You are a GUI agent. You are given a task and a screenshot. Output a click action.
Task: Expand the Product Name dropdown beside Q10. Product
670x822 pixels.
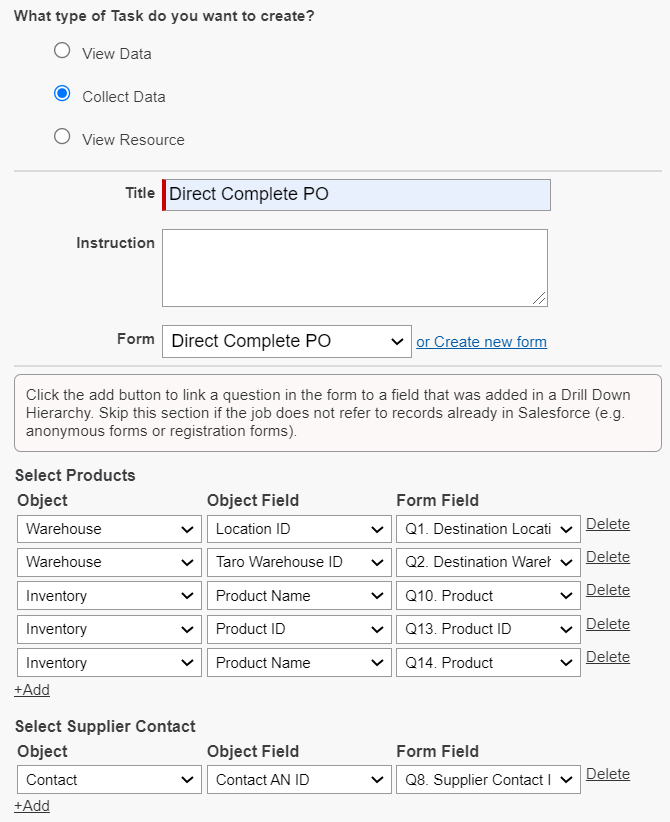pyautogui.click(x=299, y=596)
